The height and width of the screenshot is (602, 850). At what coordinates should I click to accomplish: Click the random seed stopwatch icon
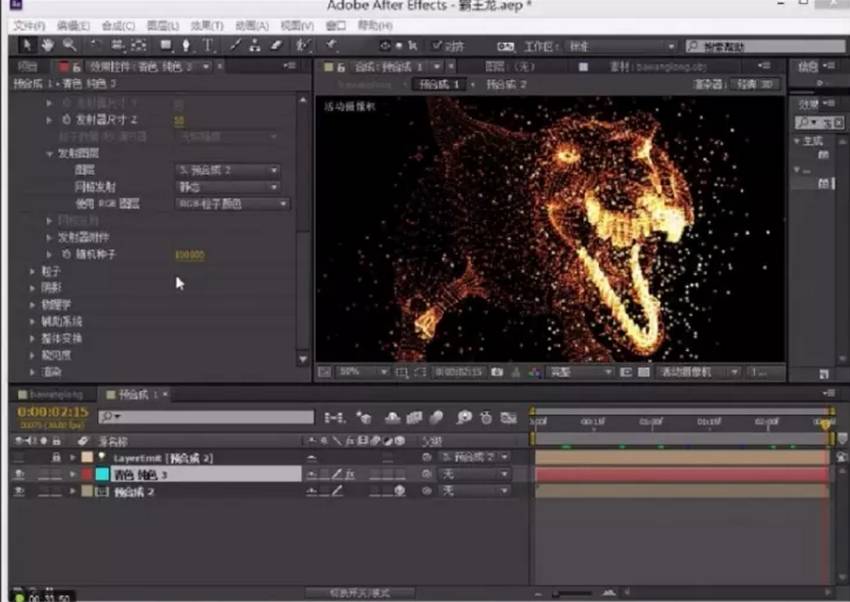click(x=66, y=254)
